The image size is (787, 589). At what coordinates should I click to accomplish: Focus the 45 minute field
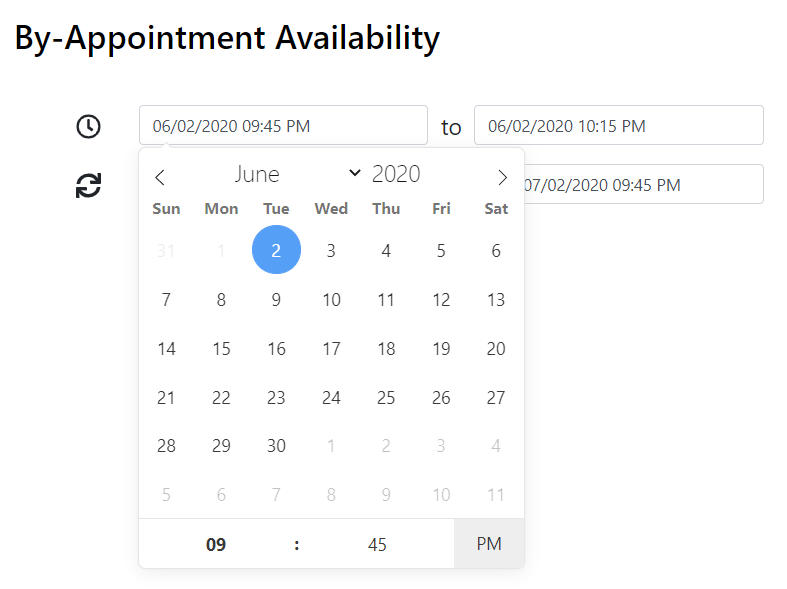tap(377, 545)
